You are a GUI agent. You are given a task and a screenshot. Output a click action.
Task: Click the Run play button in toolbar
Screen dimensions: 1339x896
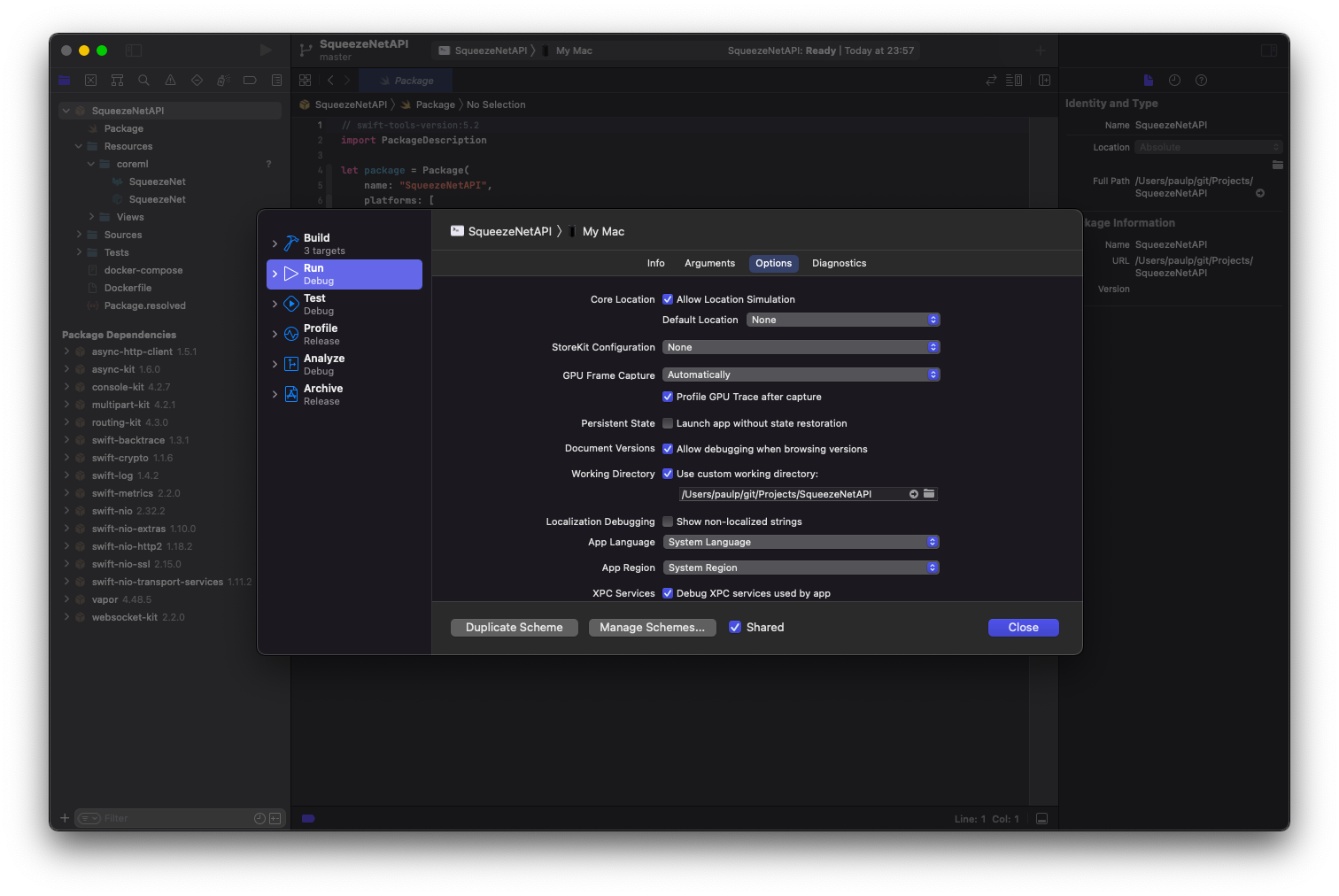(266, 50)
